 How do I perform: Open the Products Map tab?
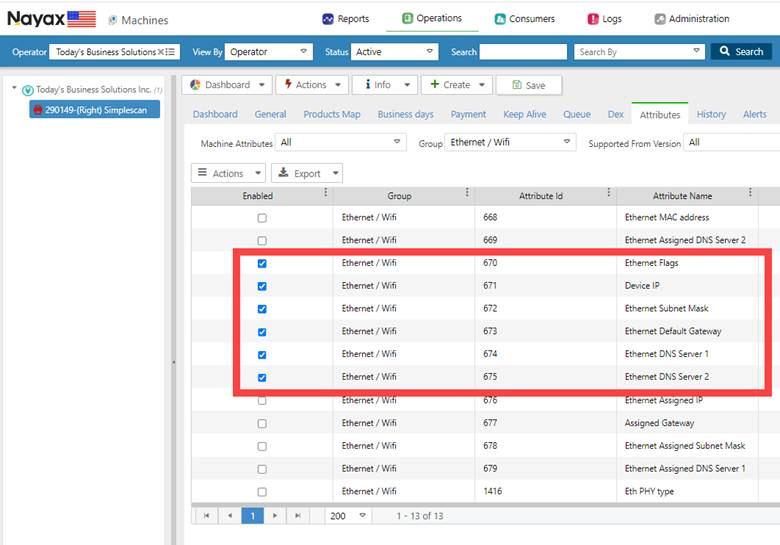point(331,115)
